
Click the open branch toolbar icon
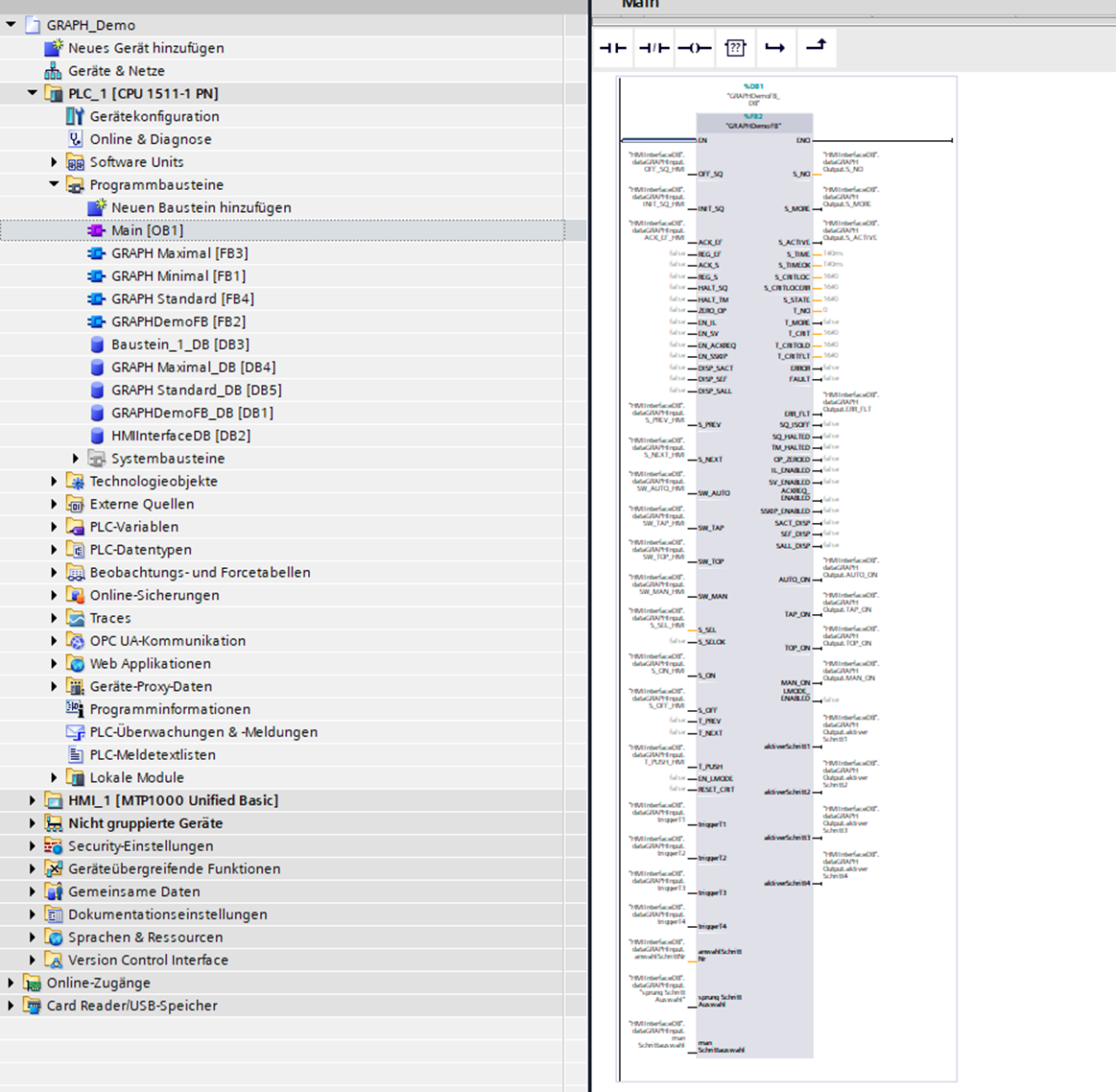pyautogui.click(x=775, y=48)
